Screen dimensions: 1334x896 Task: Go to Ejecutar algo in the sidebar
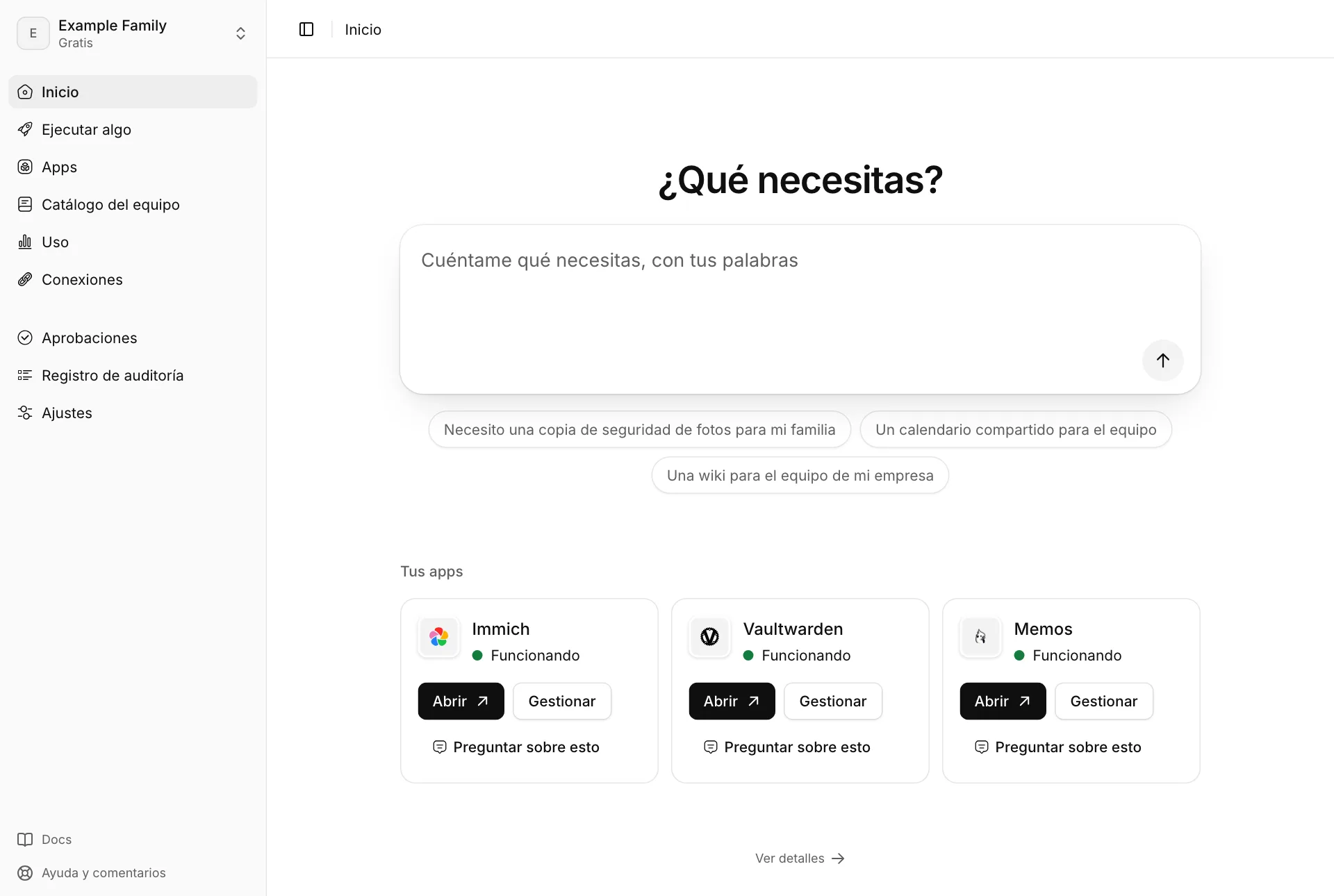[x=86, y=129]
